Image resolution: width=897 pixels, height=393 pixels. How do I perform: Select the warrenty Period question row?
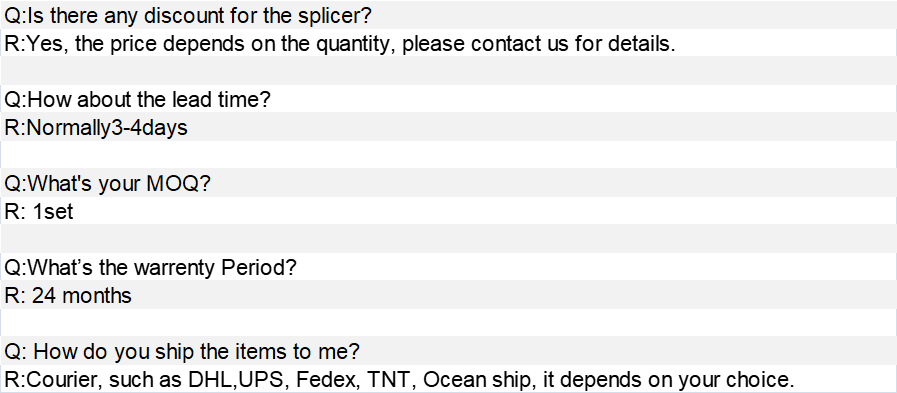click(448, 267)
